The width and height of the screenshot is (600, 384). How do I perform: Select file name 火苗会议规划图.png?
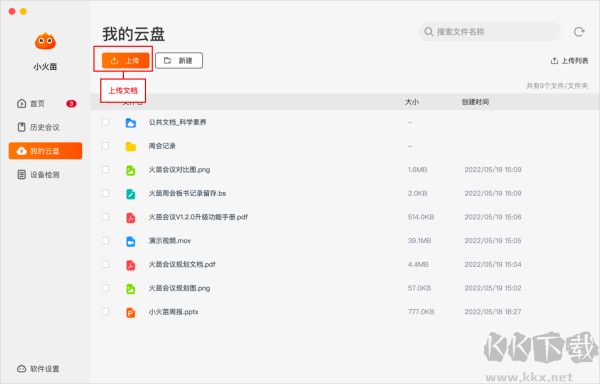click(179, 288)
